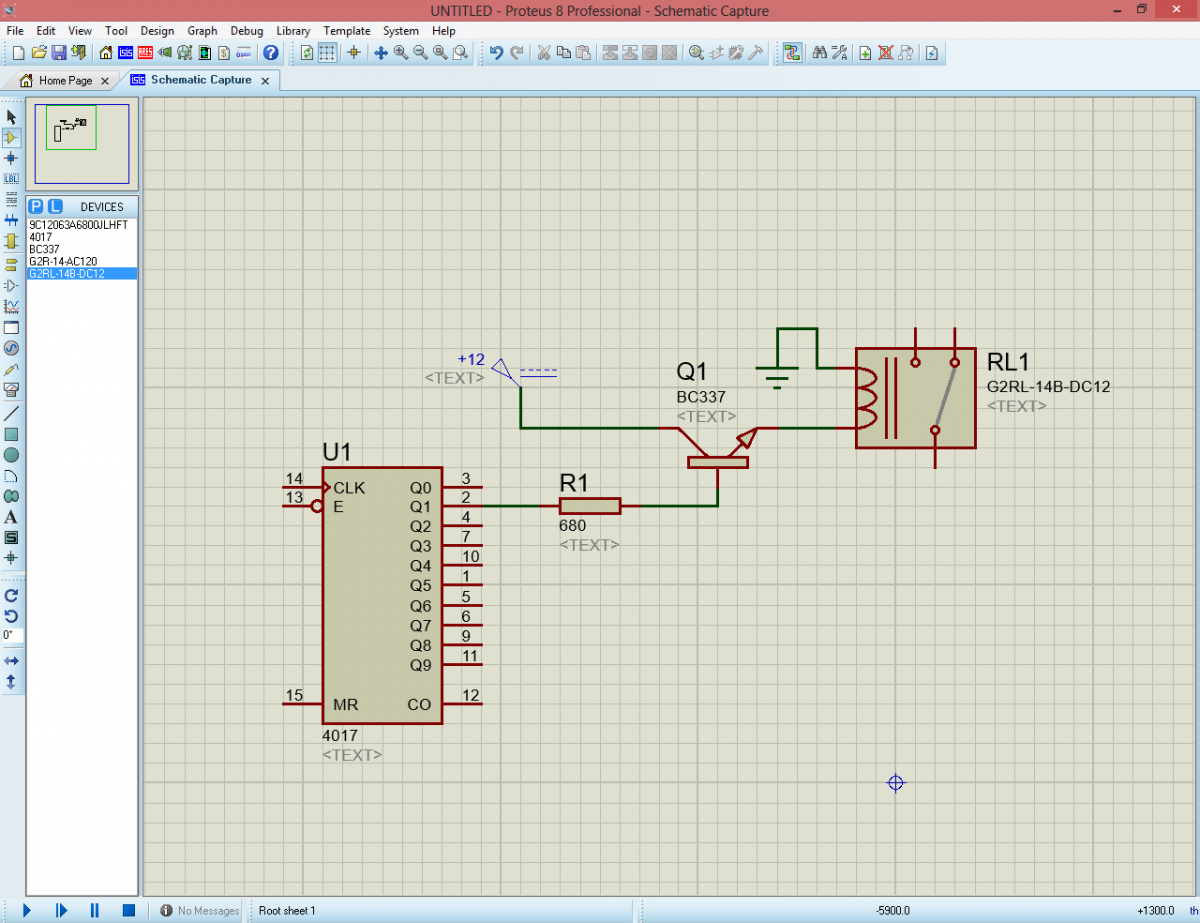Select the Selection Mode arrow tool
The height and width of the screenshot is (923, 1200).
(11, 117)
